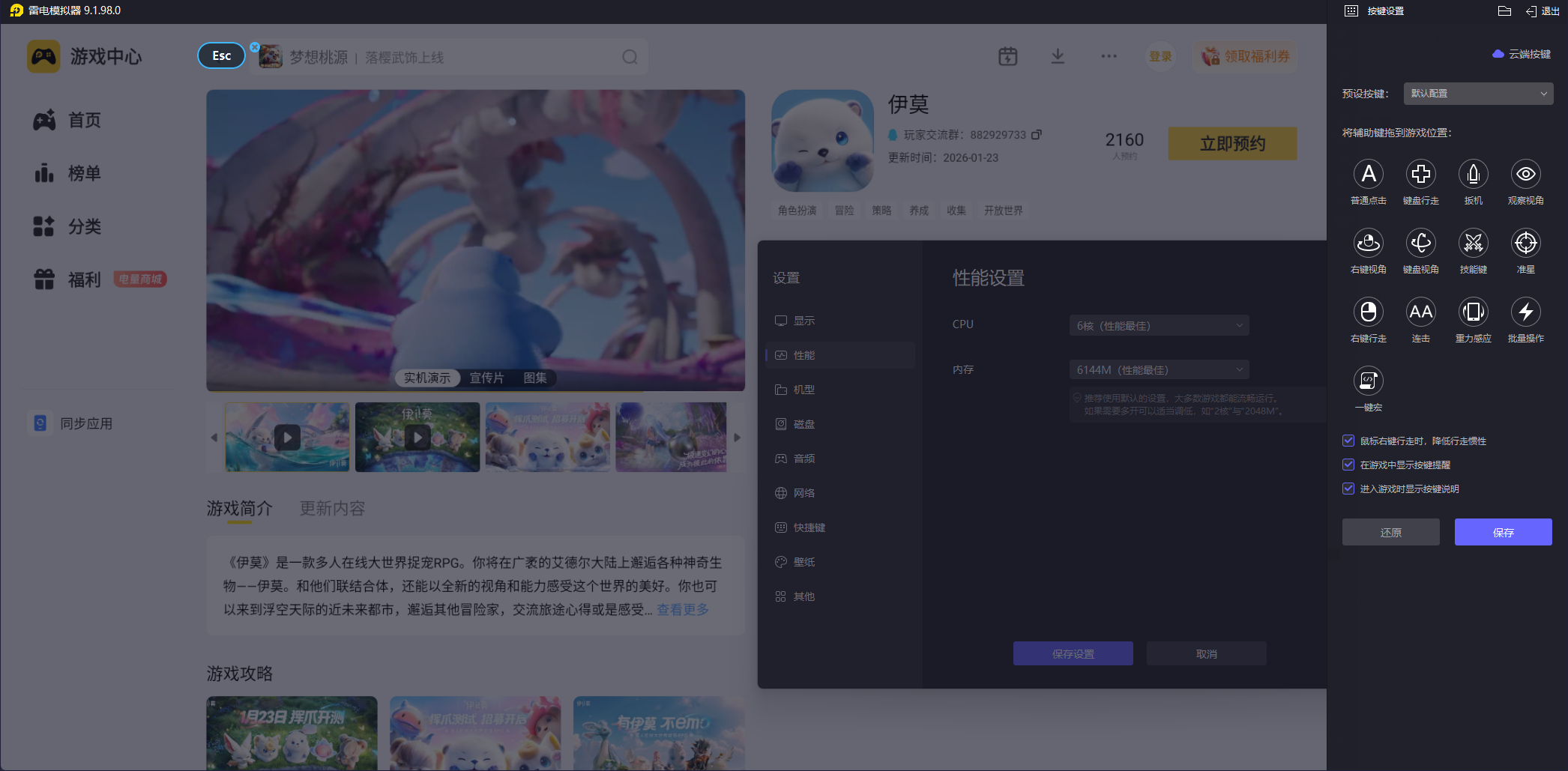Dismiss the small blue X beside Esc
The width and height of the screenshot is (1568, 771).
coord(255,47)
